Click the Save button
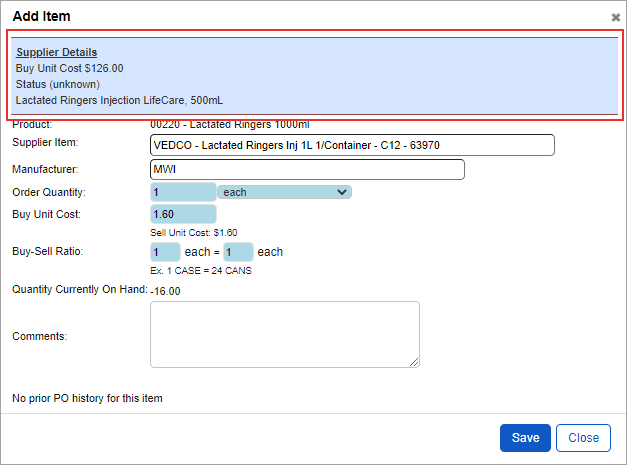 tap(525, 438)
